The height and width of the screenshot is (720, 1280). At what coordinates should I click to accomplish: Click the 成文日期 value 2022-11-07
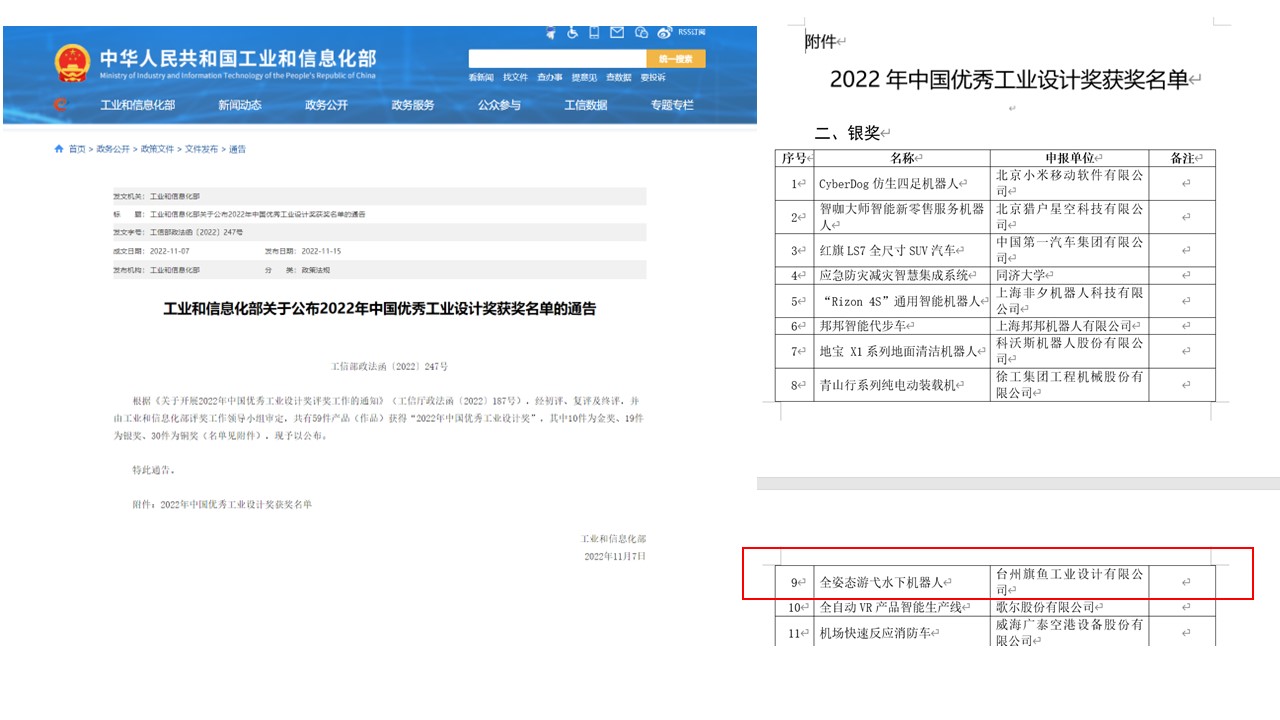170,251
